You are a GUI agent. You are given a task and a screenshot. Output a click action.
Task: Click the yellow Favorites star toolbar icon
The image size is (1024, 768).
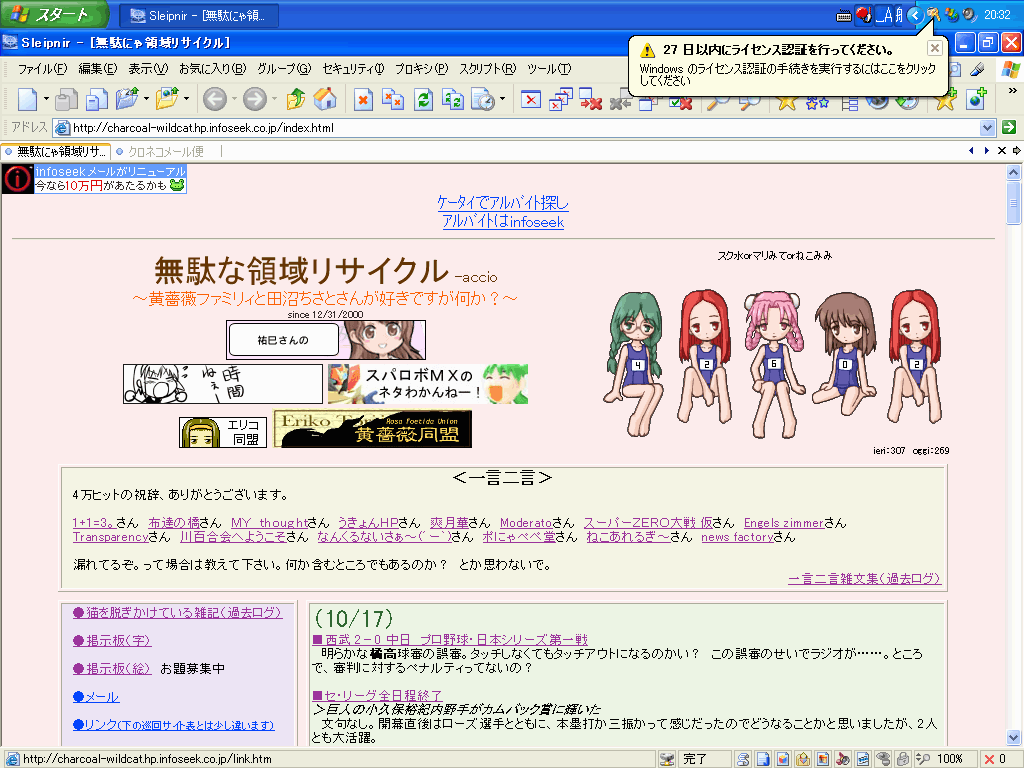coord(787,100)
